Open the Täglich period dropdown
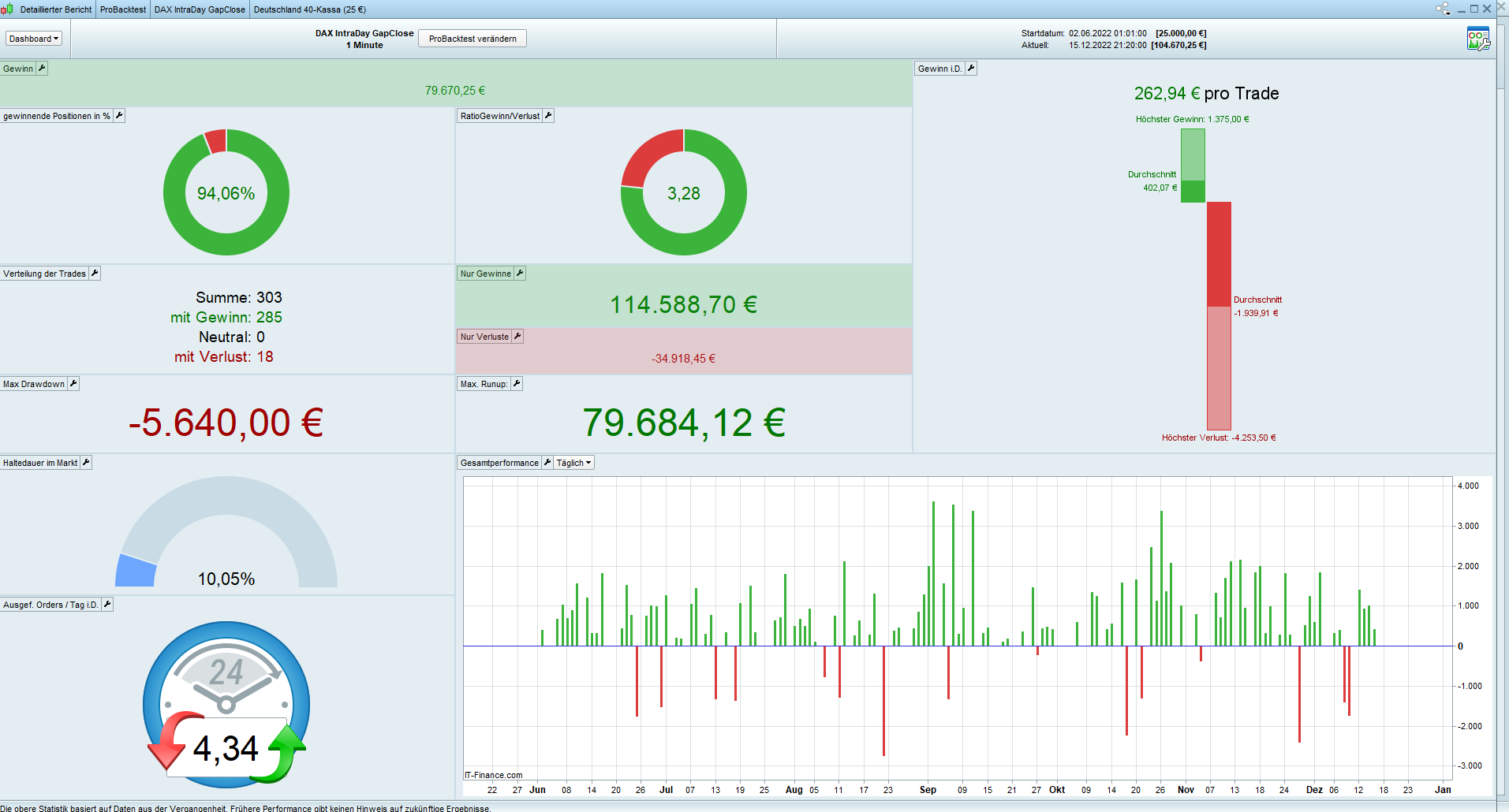This screenshot has width=1509, height=812. click(x=573, y=463)
